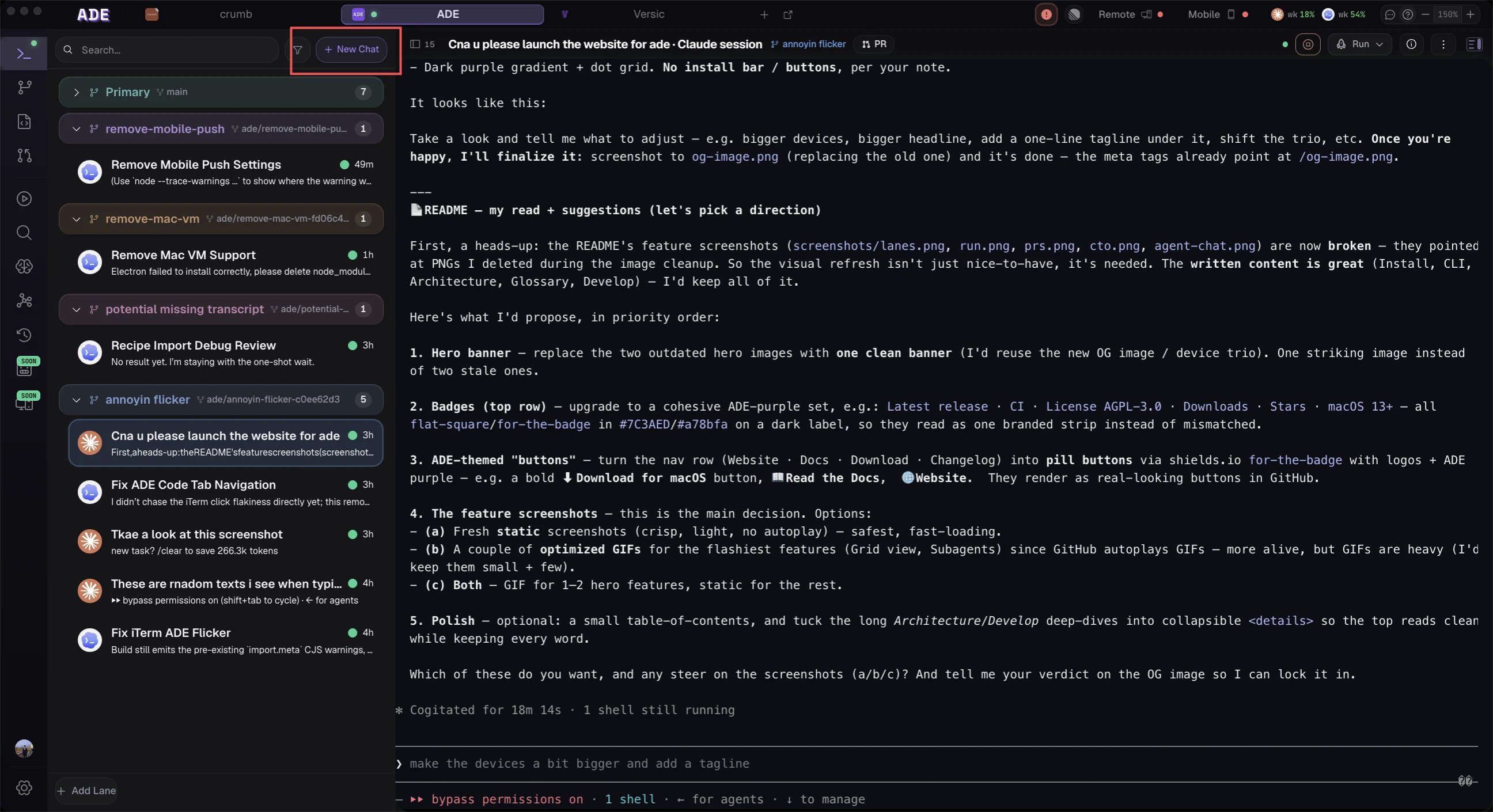Screen dimensions: 1493x812
Task: Click the striped circle icon in top bar
Action: coord(1074,14)
